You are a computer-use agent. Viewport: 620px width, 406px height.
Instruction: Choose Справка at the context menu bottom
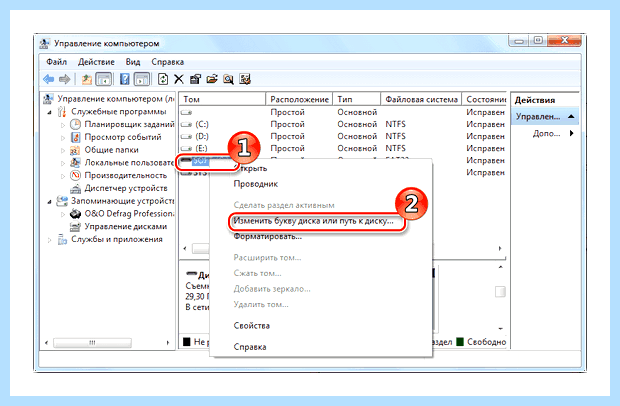250,347
